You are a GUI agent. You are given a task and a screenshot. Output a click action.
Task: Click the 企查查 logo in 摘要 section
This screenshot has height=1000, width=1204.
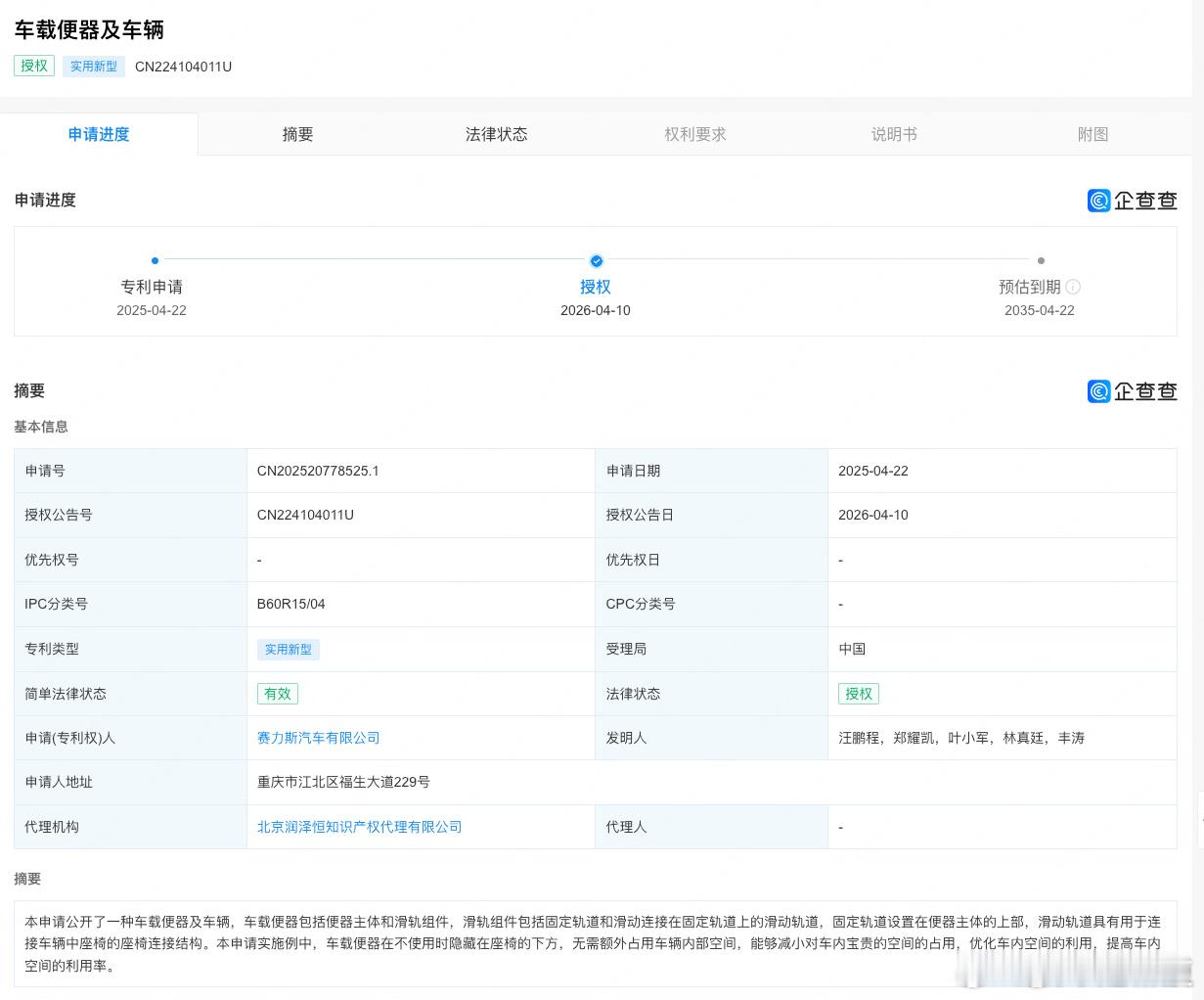pos(1132,391)
